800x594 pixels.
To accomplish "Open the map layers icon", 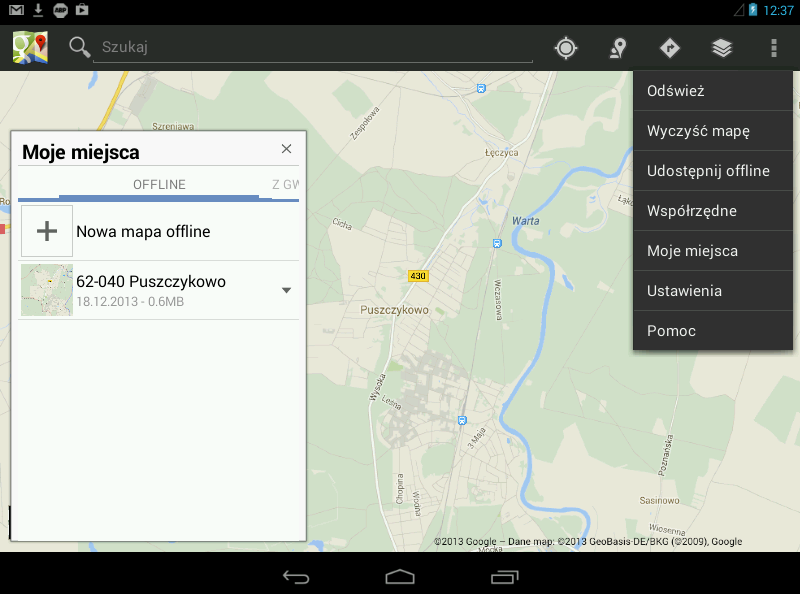I will 722,48.
